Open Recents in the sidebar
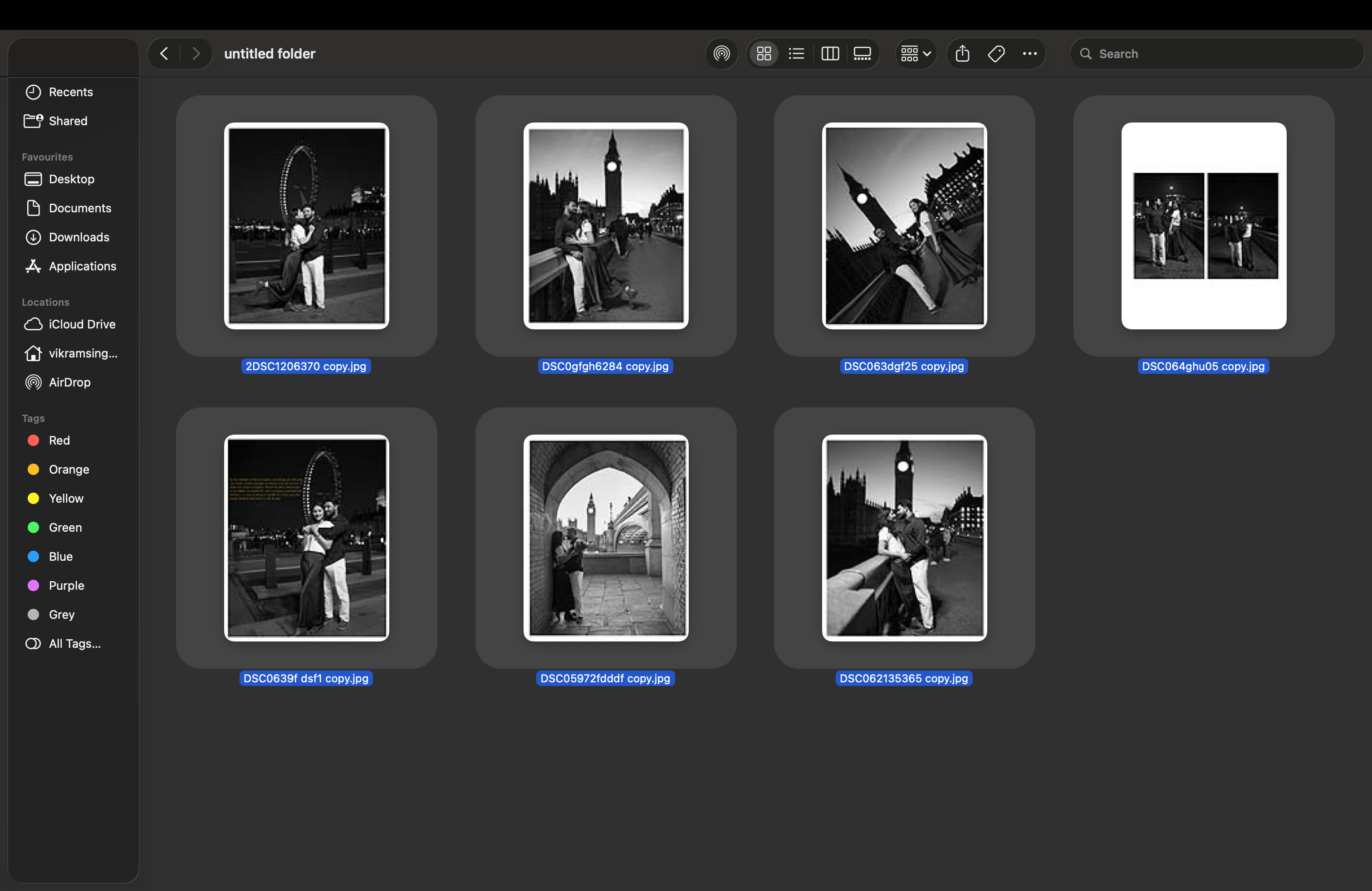The height and width of the screenshot is (891, 1372). (70, 92)
